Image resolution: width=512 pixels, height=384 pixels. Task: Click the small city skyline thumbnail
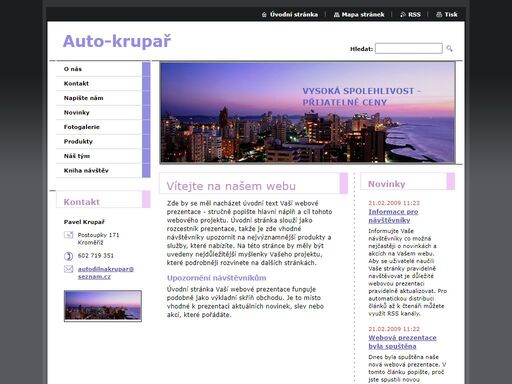pyautogui.click(x=103, y=306)
